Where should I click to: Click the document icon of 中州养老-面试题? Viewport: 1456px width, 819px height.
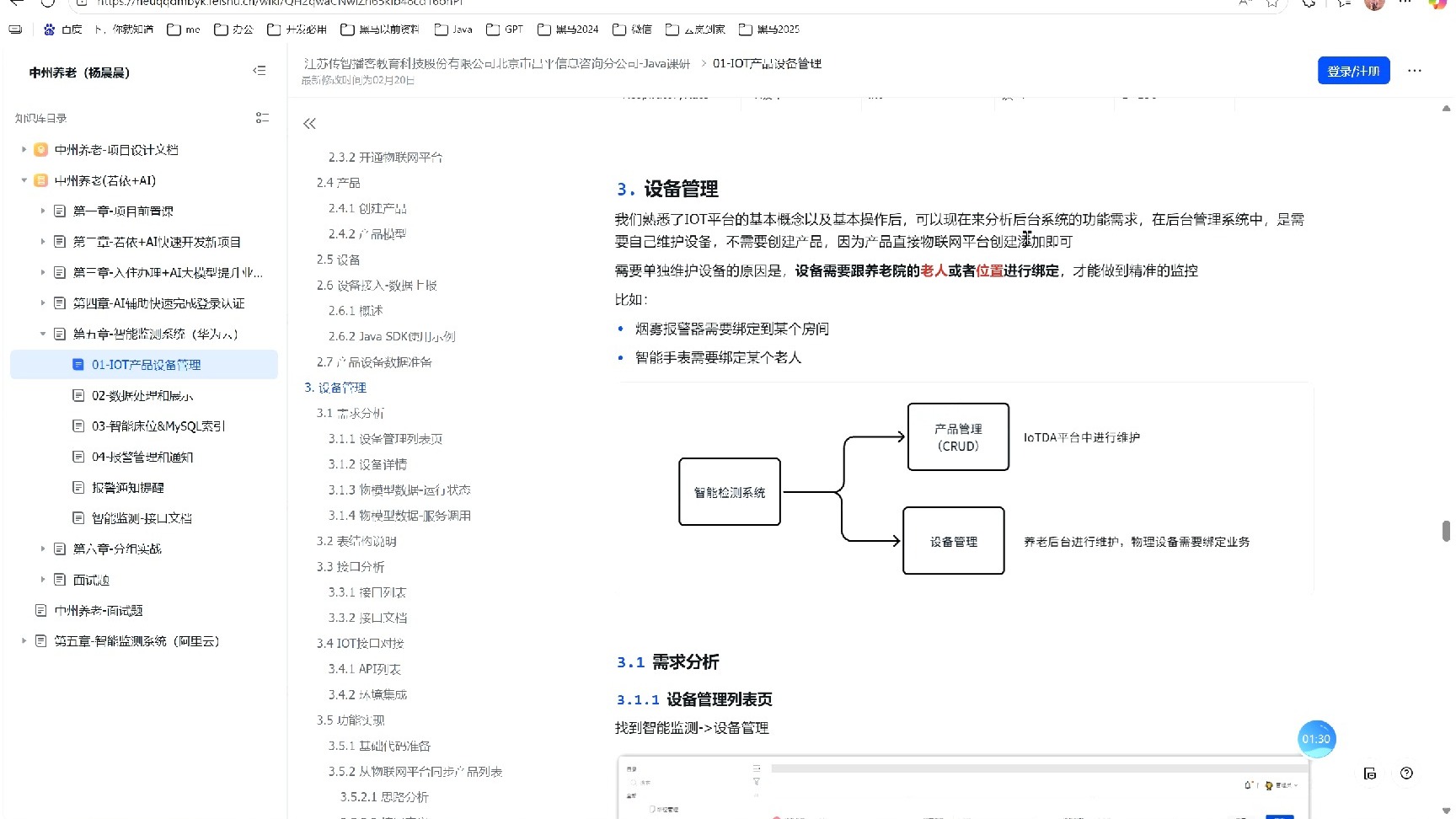point(40,610)
